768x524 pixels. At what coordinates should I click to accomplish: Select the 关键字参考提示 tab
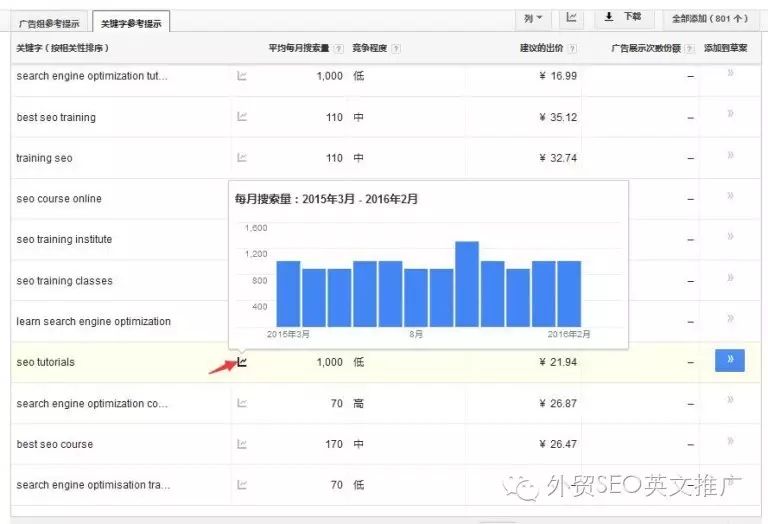coord(131,23)
